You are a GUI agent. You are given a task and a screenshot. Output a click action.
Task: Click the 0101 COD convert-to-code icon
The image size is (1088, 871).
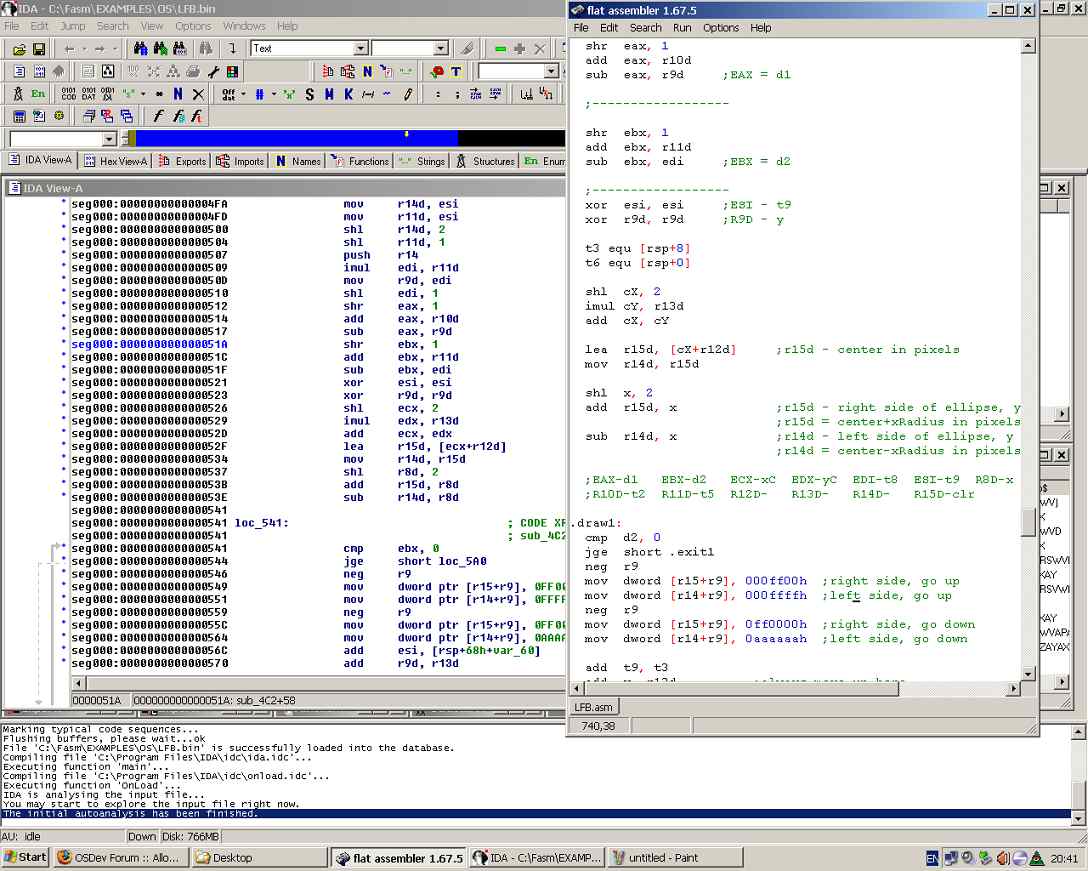69,94
